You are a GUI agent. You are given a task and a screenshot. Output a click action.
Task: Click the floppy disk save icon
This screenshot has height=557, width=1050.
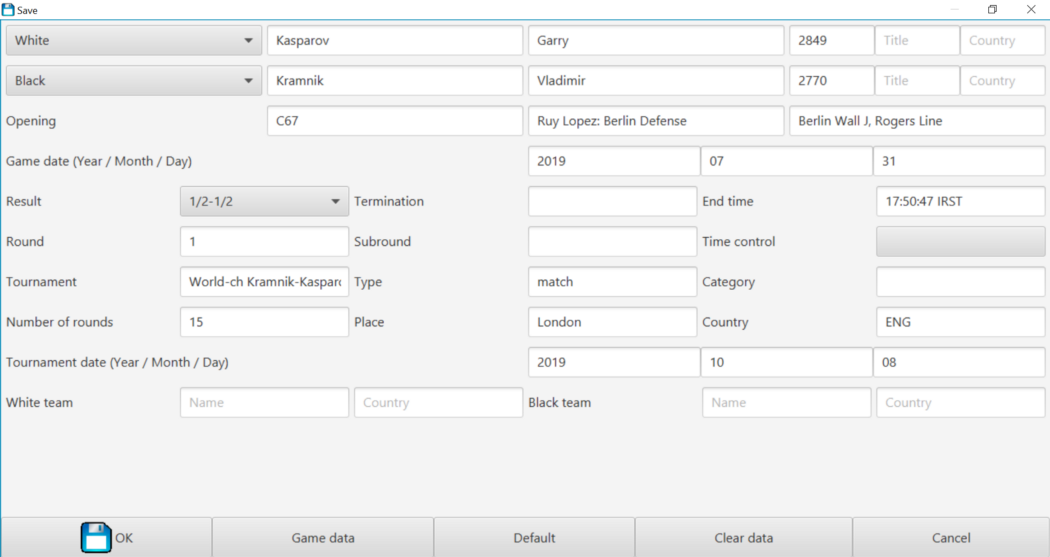pos(96,537)
